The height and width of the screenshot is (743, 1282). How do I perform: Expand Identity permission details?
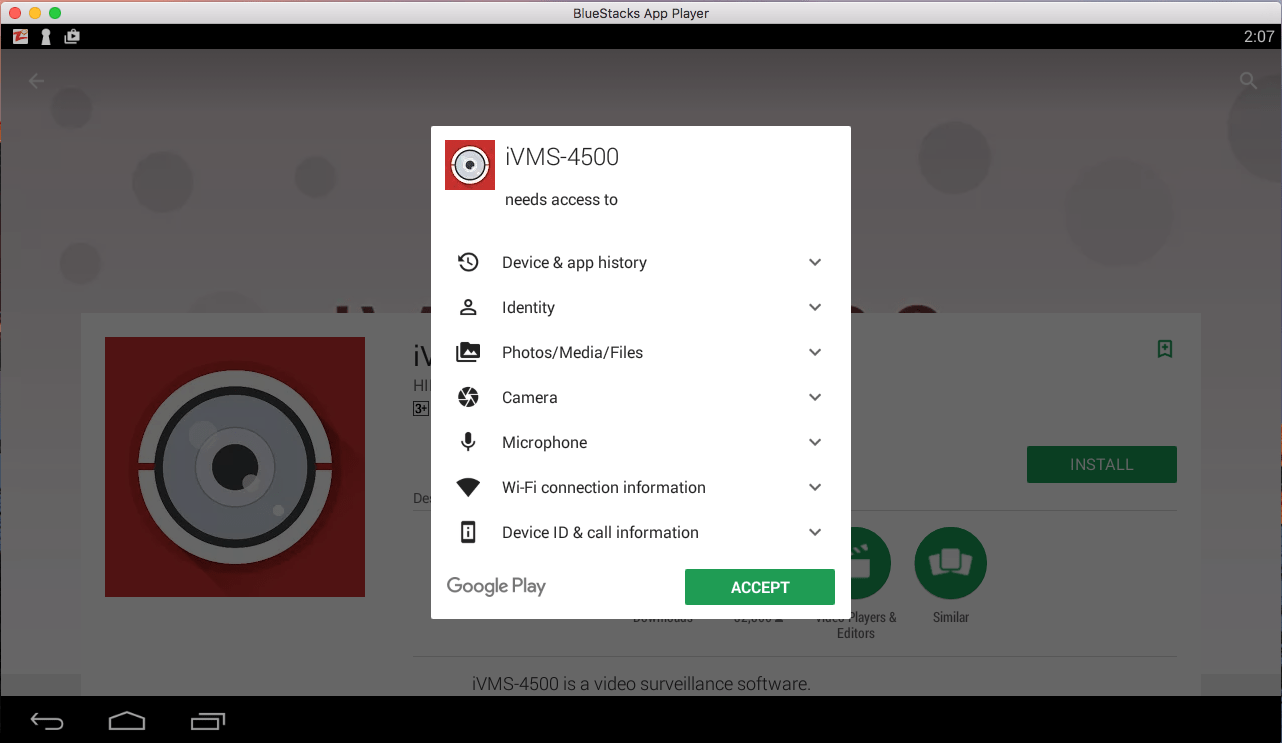(x=815, y=307)
